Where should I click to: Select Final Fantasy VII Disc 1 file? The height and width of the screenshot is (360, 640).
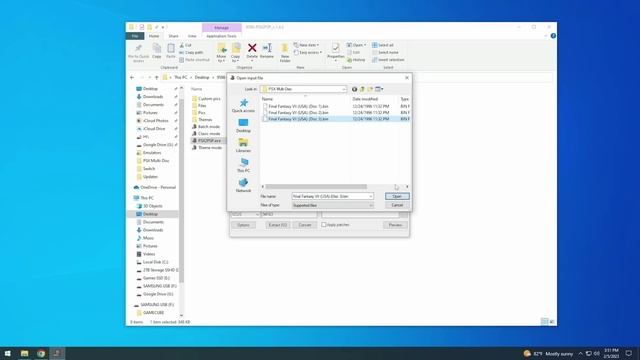(298, 106)
